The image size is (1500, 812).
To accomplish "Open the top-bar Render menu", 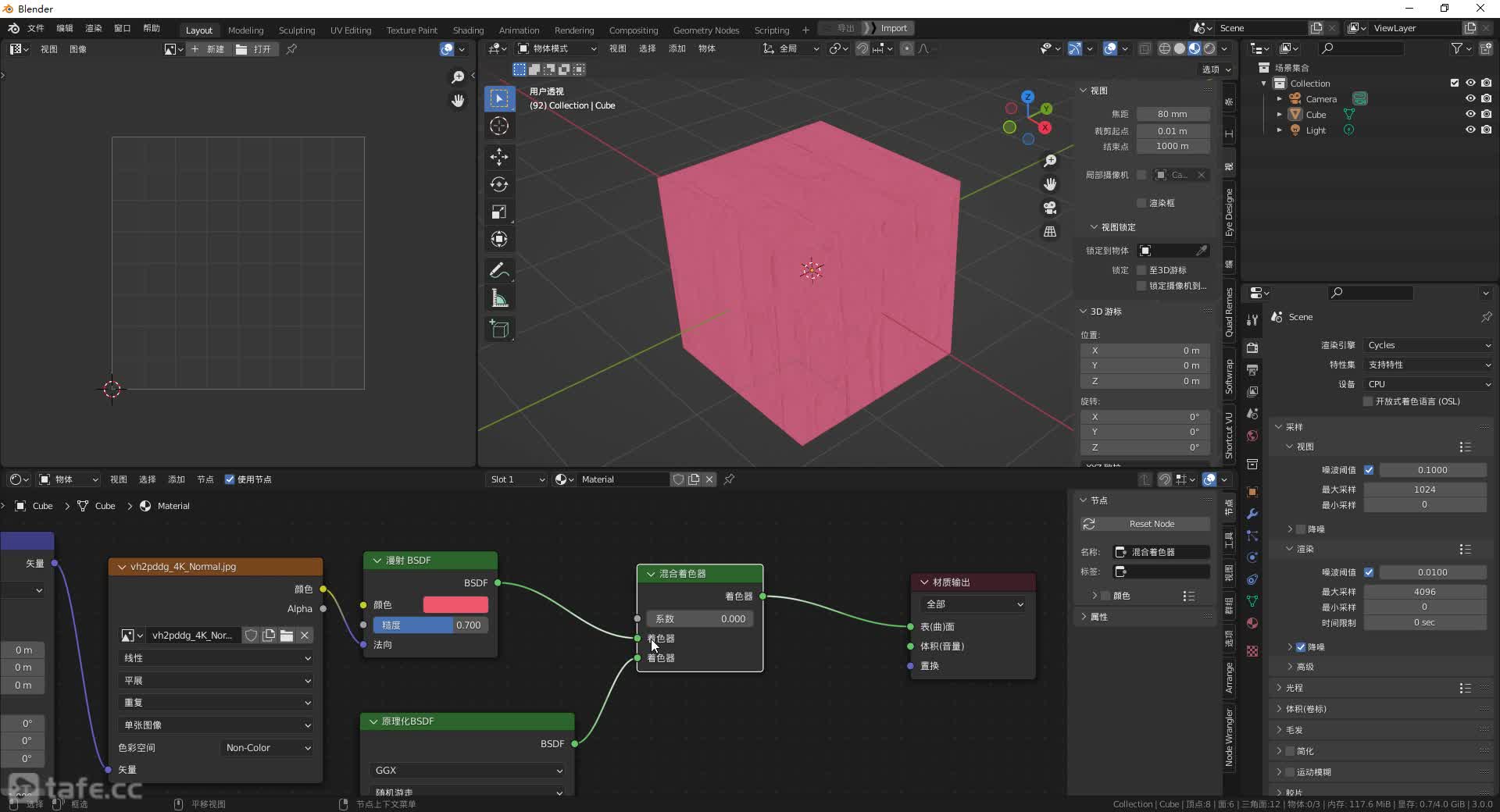I will (x=94, y=28).
